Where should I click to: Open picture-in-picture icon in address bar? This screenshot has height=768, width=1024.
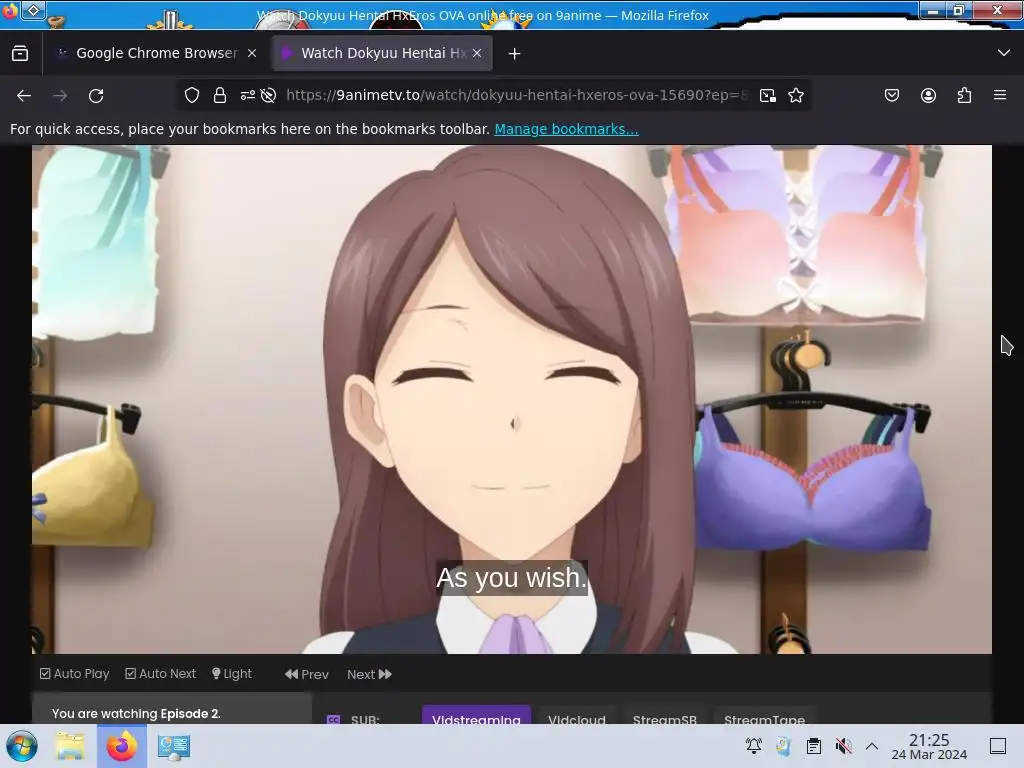[x=768, y=96]
